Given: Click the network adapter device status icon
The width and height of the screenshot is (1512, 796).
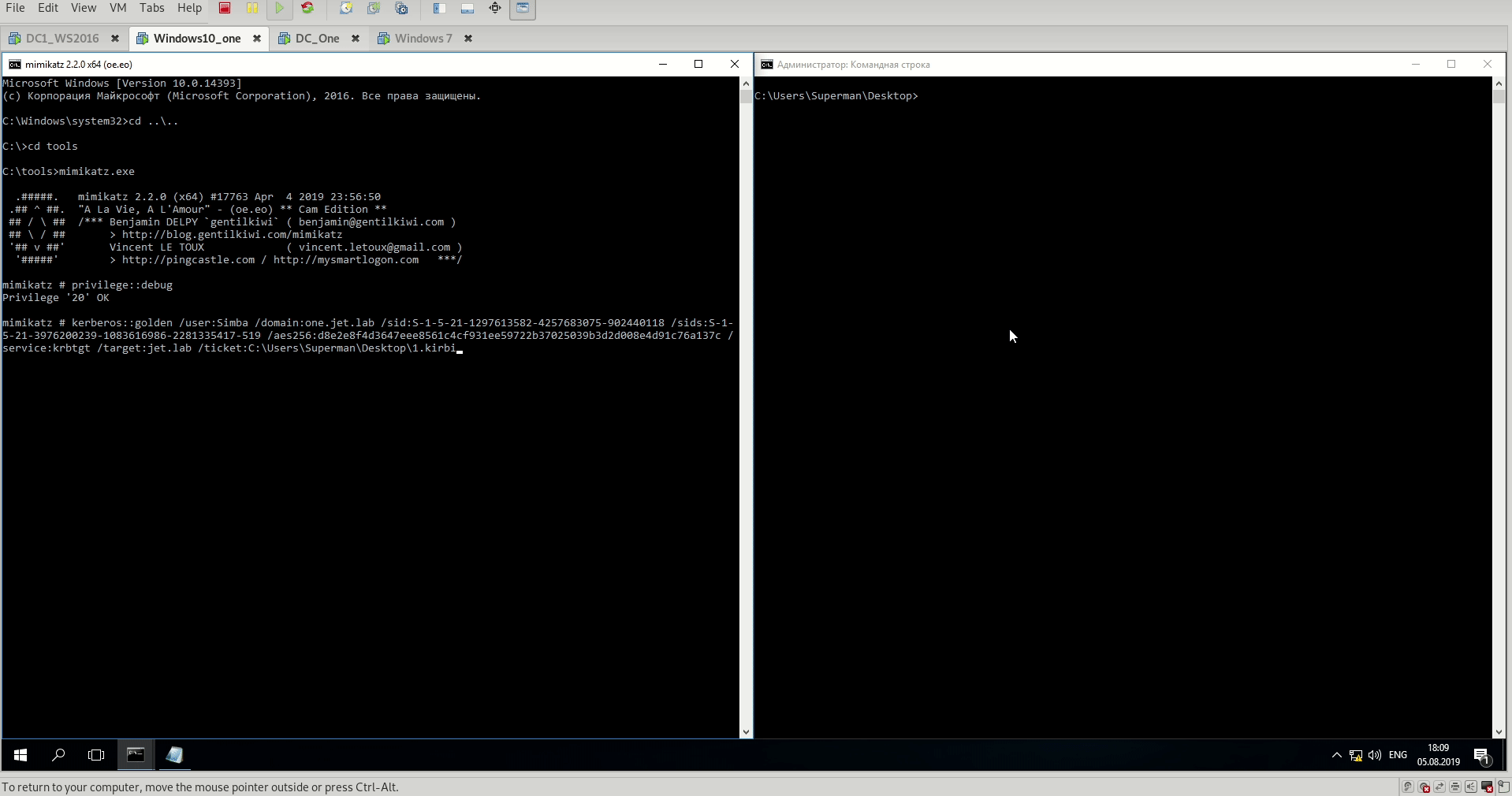Looking at the screenshot, I should (1439, 787).
